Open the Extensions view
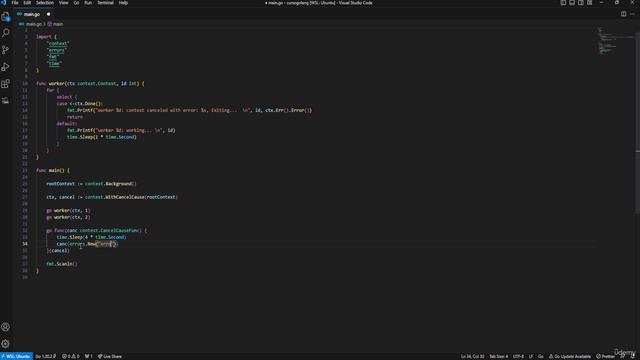 (6, 84)
